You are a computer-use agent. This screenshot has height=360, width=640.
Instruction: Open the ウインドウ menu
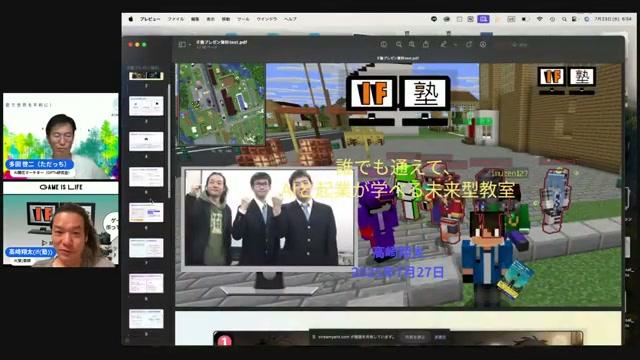267,19
